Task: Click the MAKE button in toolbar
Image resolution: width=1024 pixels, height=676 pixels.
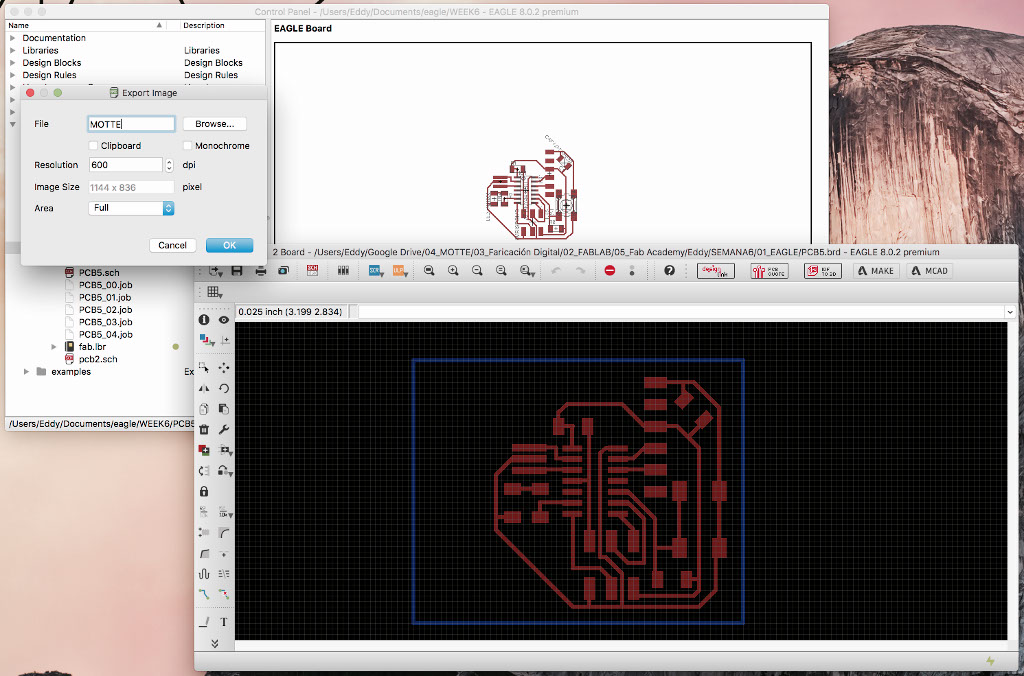Action: tap(876, 270)
